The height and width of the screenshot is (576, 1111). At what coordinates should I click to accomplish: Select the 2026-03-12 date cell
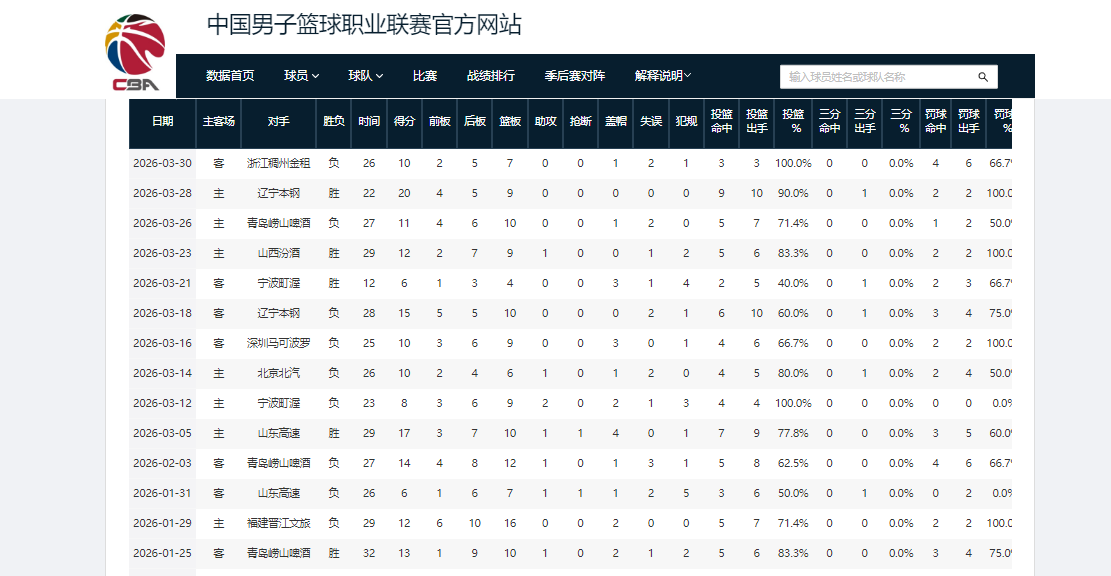point(162,403)
